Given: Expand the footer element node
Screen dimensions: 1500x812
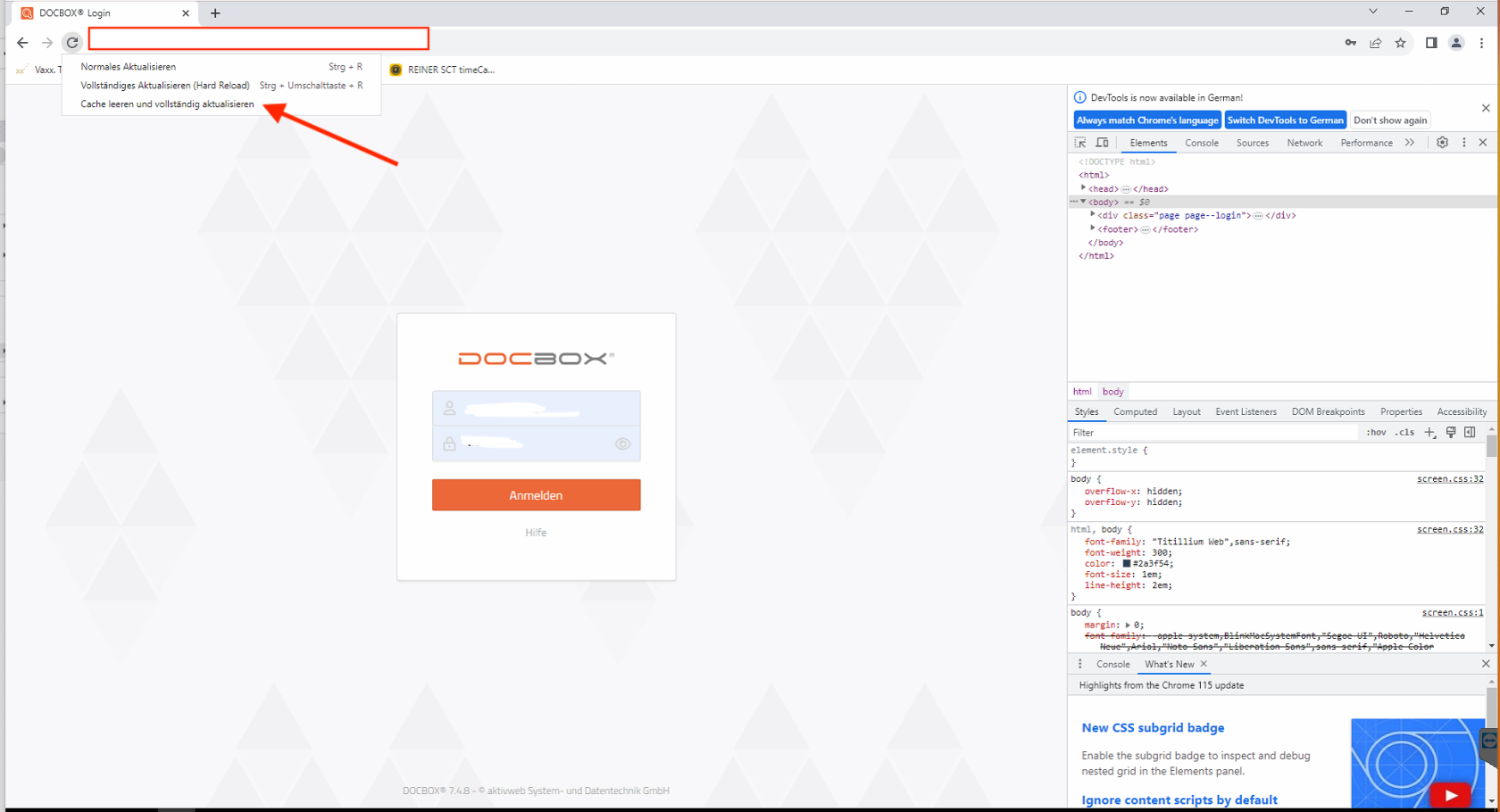Looking at the screenshot, I should [x=1093, y=228].
